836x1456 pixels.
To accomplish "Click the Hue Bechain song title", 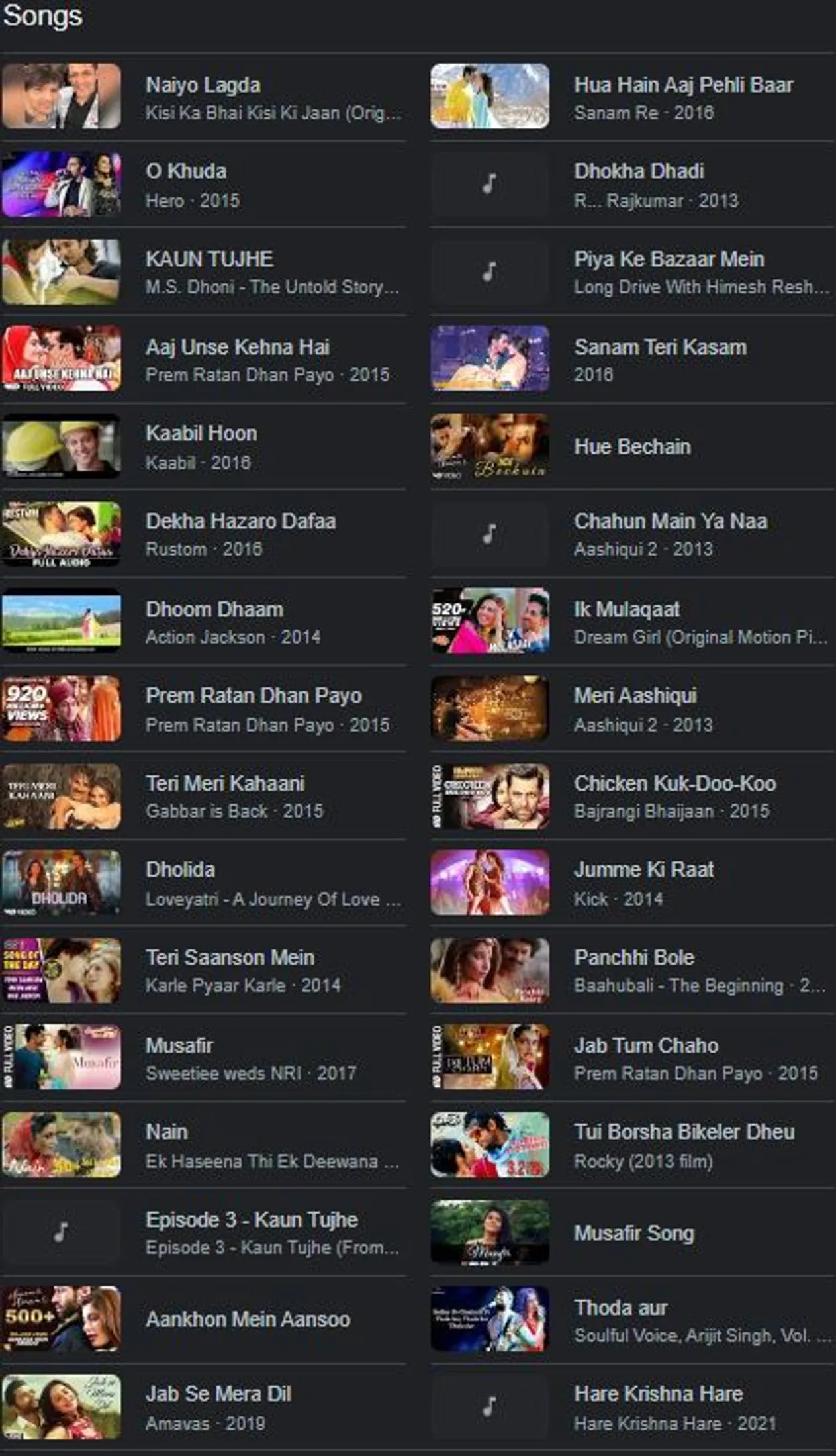I will [632, 446].
